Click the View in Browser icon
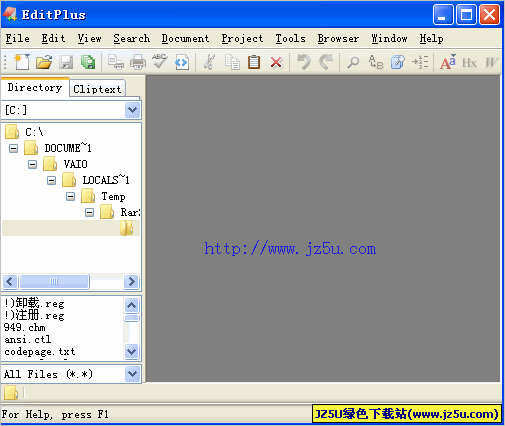Viewport: 505px width, 426px height. click(x=182, y=62)
